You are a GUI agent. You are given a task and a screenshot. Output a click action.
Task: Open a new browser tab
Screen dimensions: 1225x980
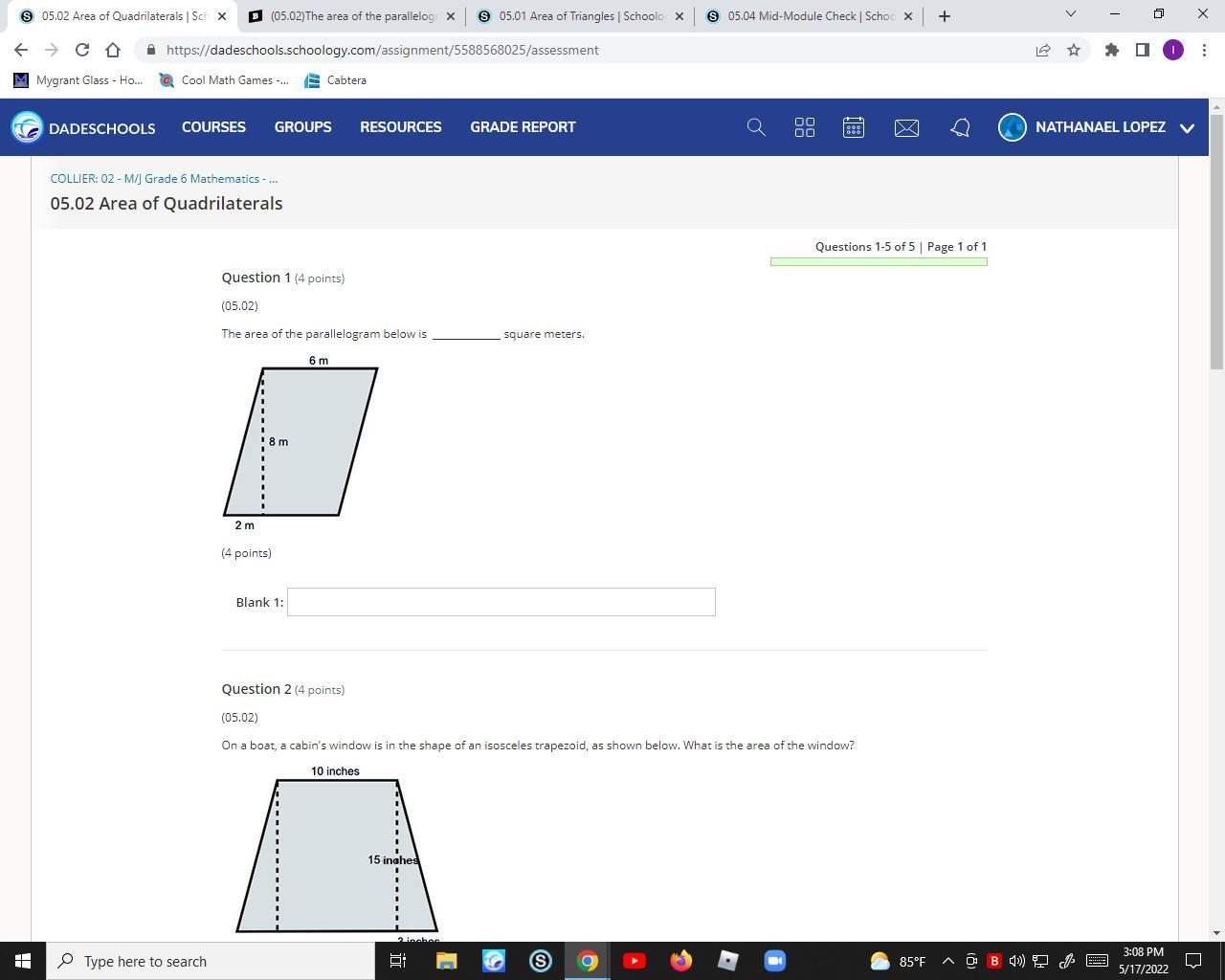[x=945, y=16]
